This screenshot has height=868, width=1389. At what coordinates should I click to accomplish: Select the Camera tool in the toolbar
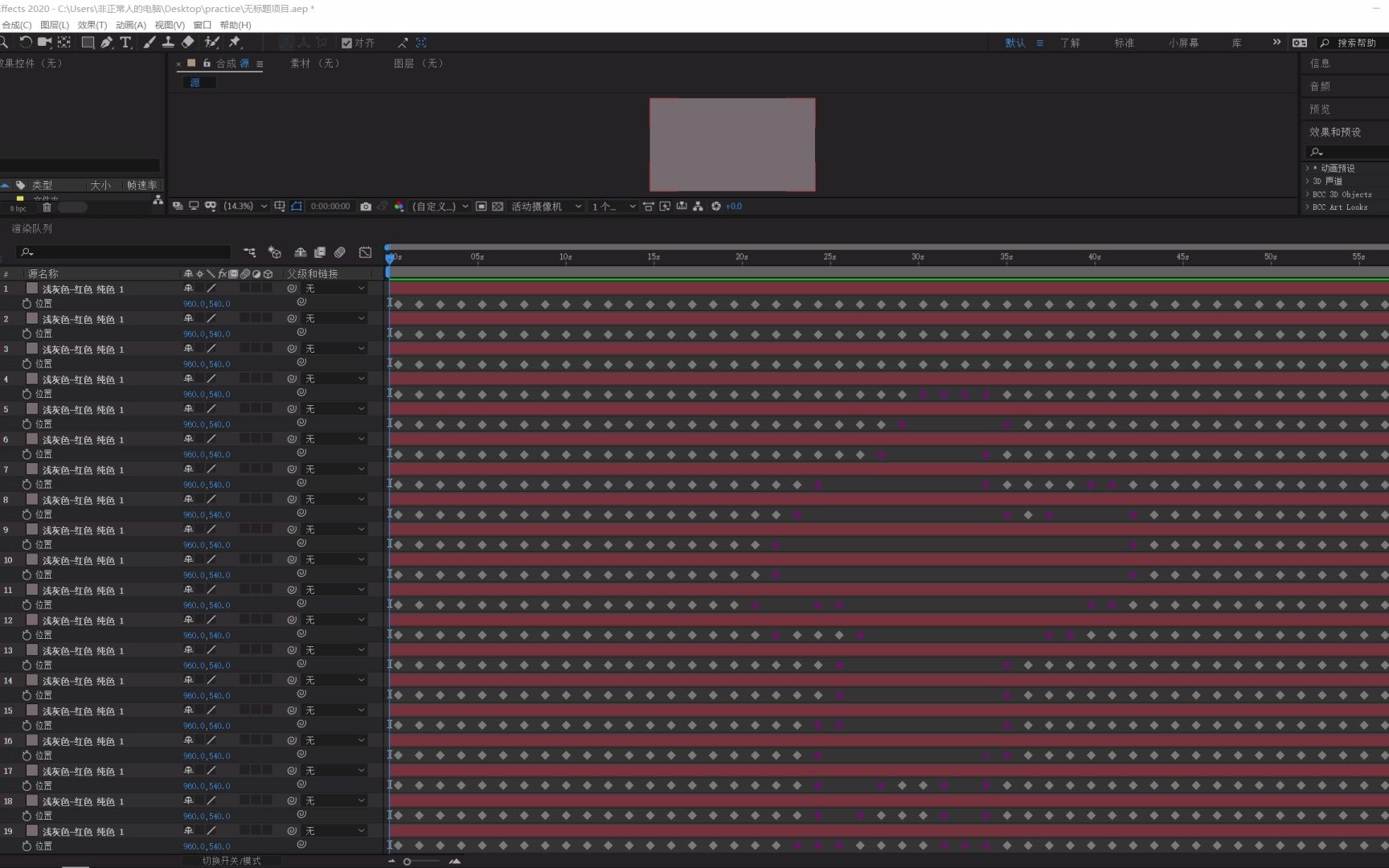coord(45,43)
